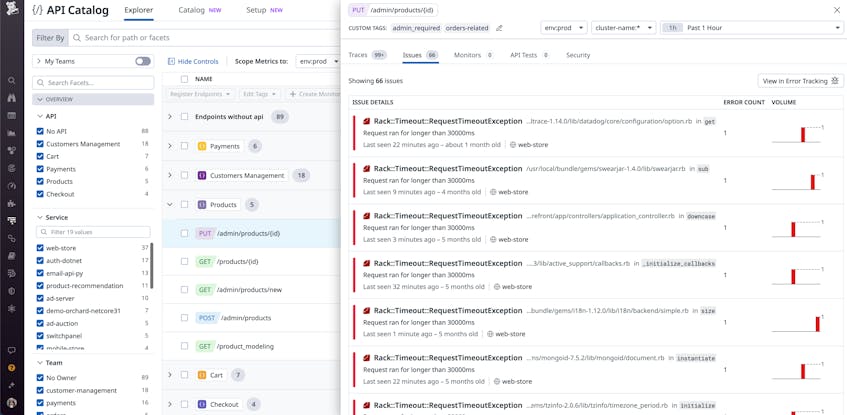
Task: Open the dashboards icon in left sidebar
Action: [11, 115]
